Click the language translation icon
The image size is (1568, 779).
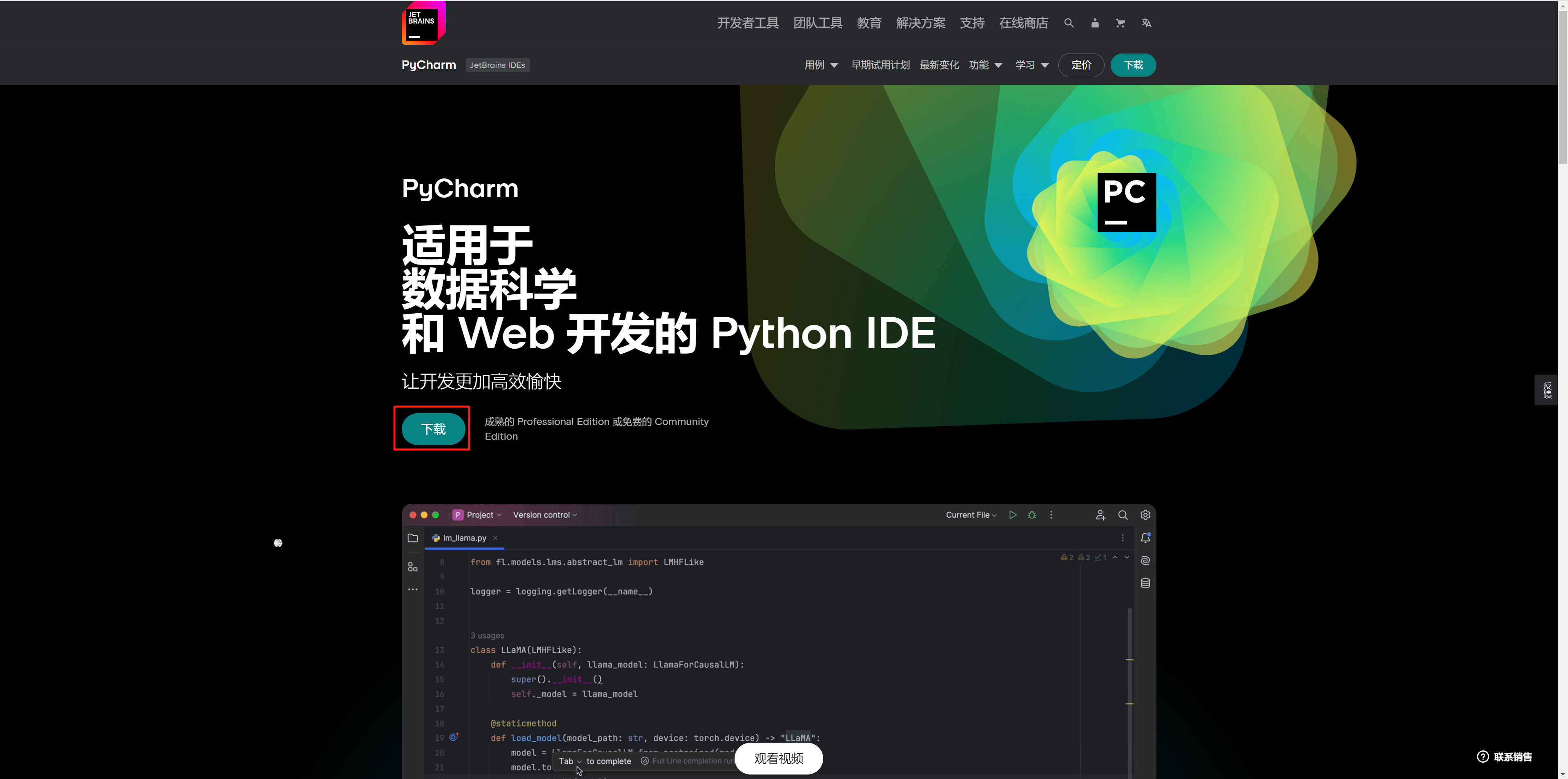coord(1146,23)
